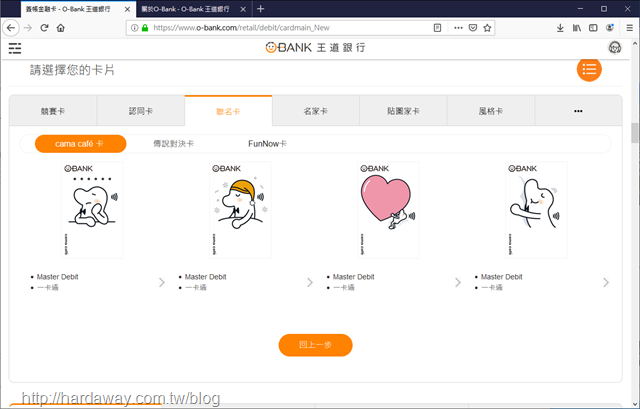Expand arrow beside the orange beanie card
This screenshot has width=640, height=409.
tap(310, 282)
